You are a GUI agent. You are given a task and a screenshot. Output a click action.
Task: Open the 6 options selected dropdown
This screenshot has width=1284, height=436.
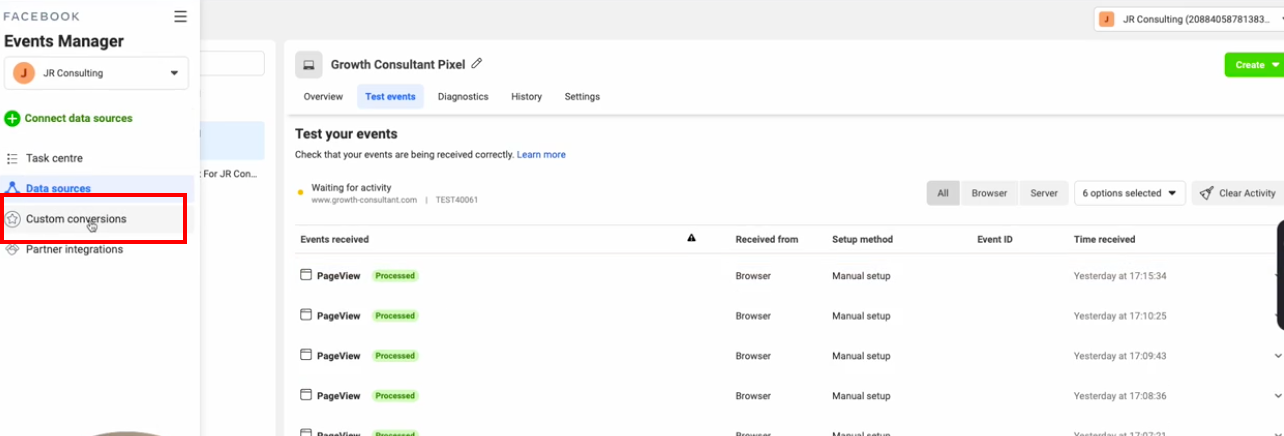pyautogui.click(x=1130, y=193)
